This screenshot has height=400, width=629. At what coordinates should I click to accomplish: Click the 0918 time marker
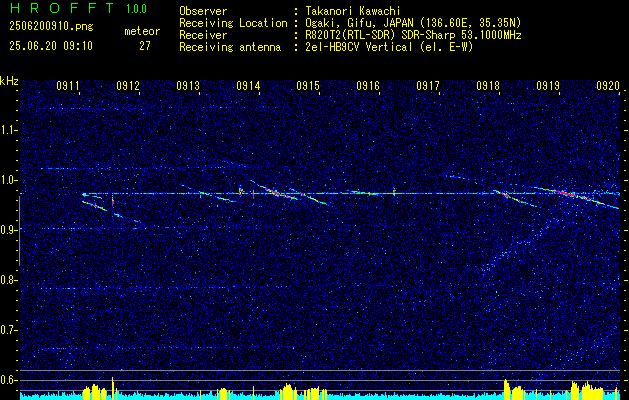click(488, 85)
